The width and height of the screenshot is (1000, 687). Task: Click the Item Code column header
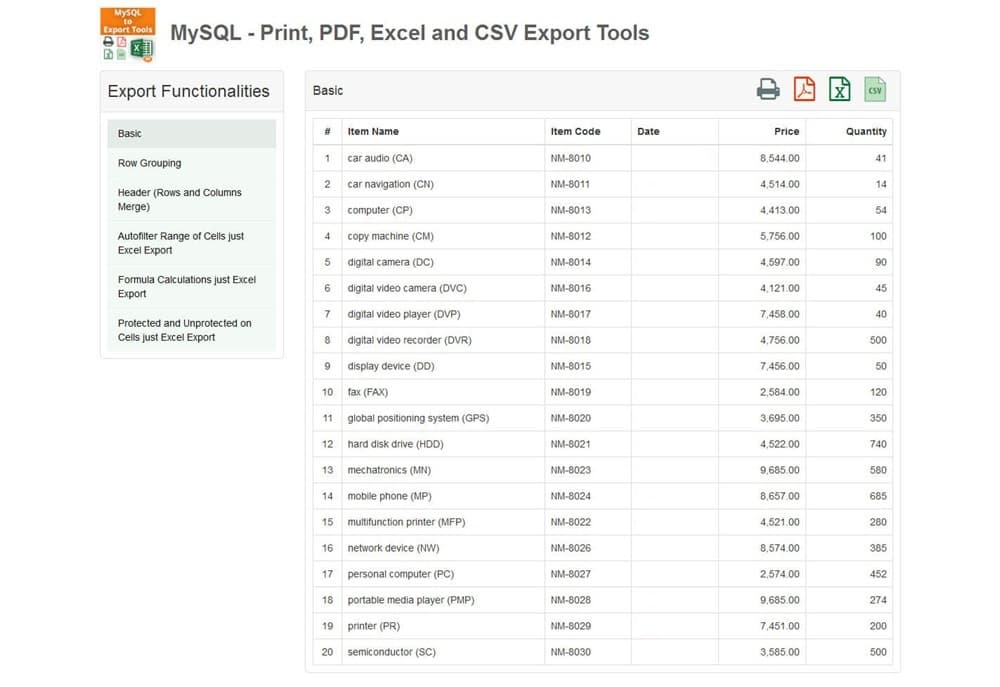coord(575,132)
